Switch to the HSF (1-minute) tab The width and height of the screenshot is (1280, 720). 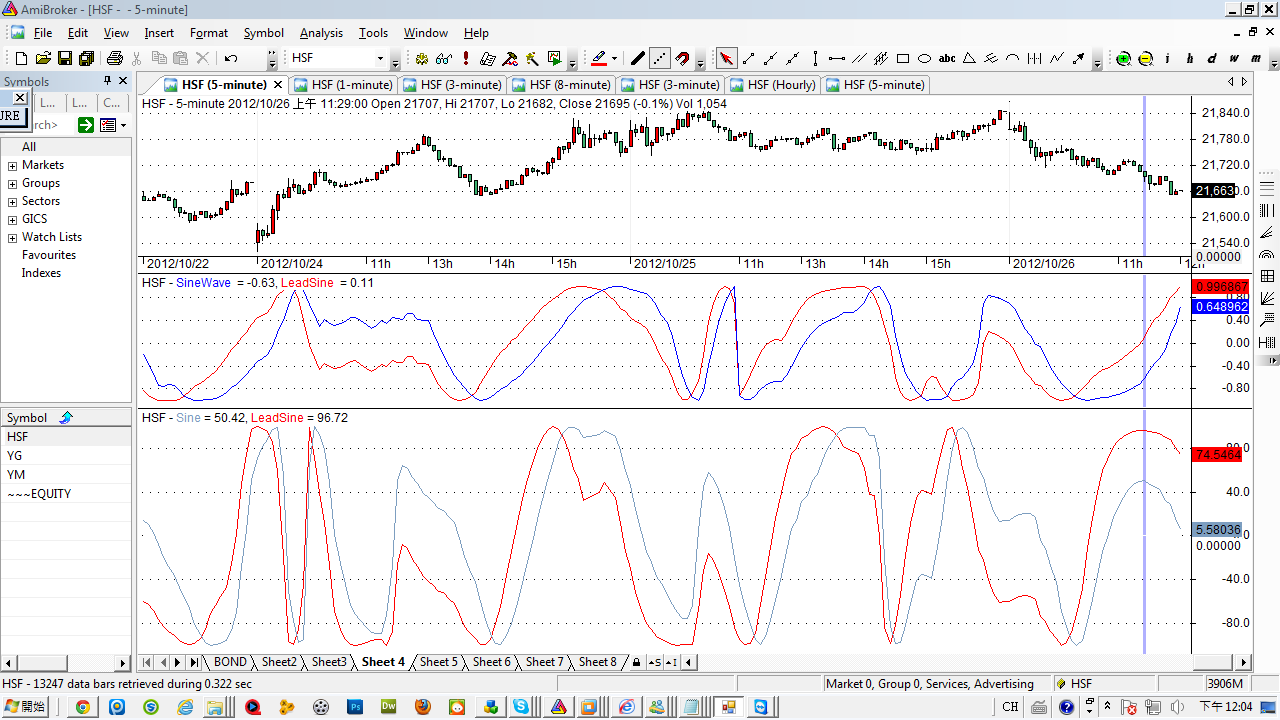[x=343, y=85]
